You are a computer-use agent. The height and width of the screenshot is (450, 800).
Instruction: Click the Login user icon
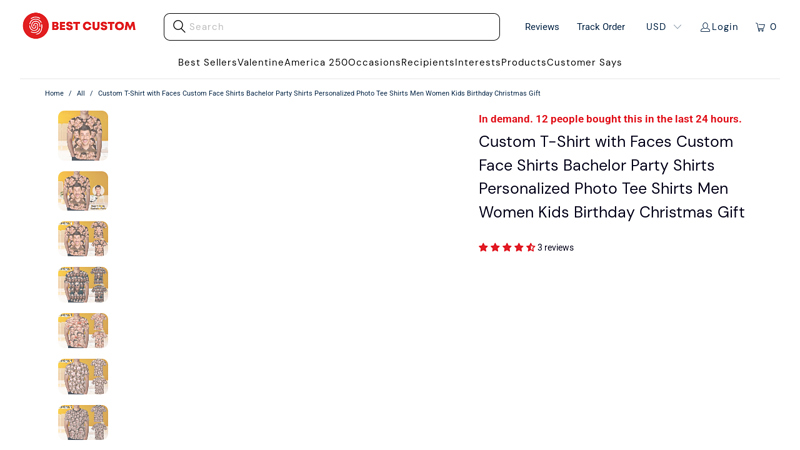(x=705, y=27)
